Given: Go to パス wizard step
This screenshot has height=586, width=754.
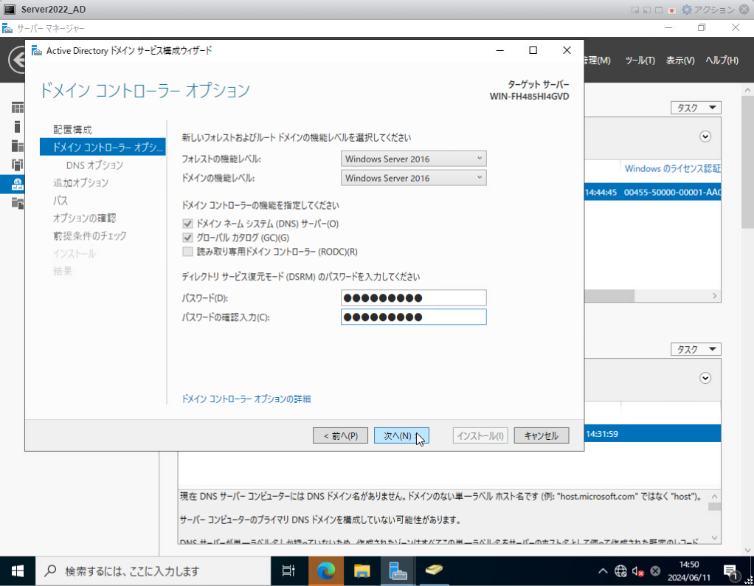Looking at the screenshot, I should (x=61, y=200).
